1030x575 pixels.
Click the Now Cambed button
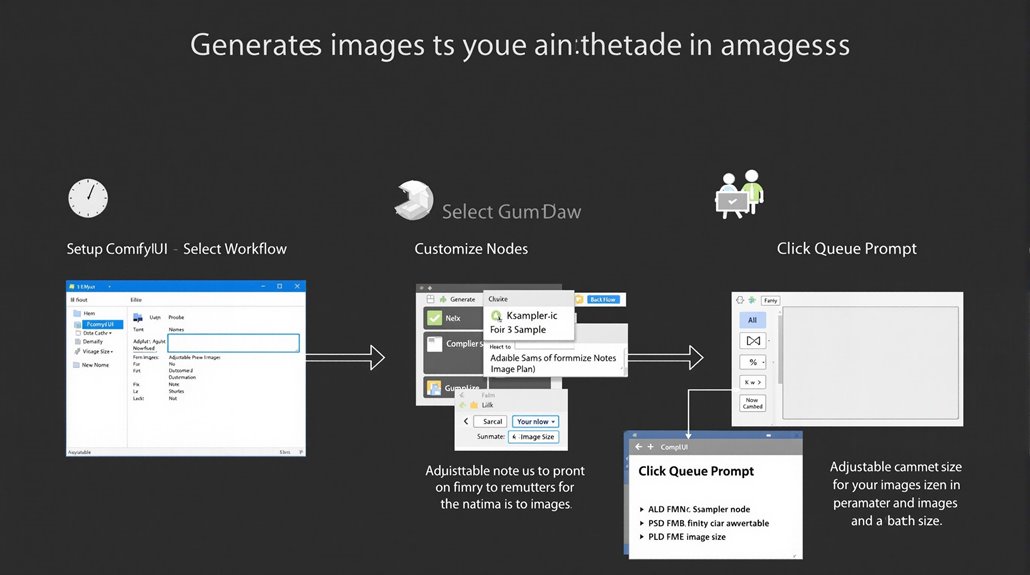[753, 403]
